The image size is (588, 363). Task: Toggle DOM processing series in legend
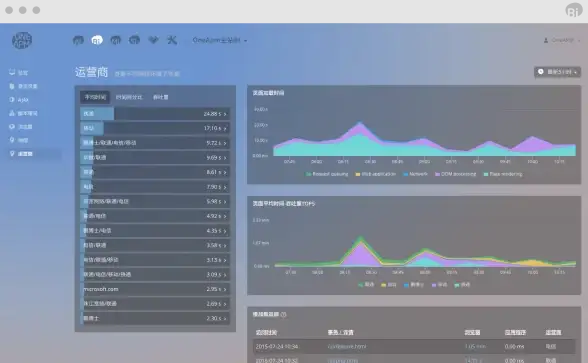point(455,174)
